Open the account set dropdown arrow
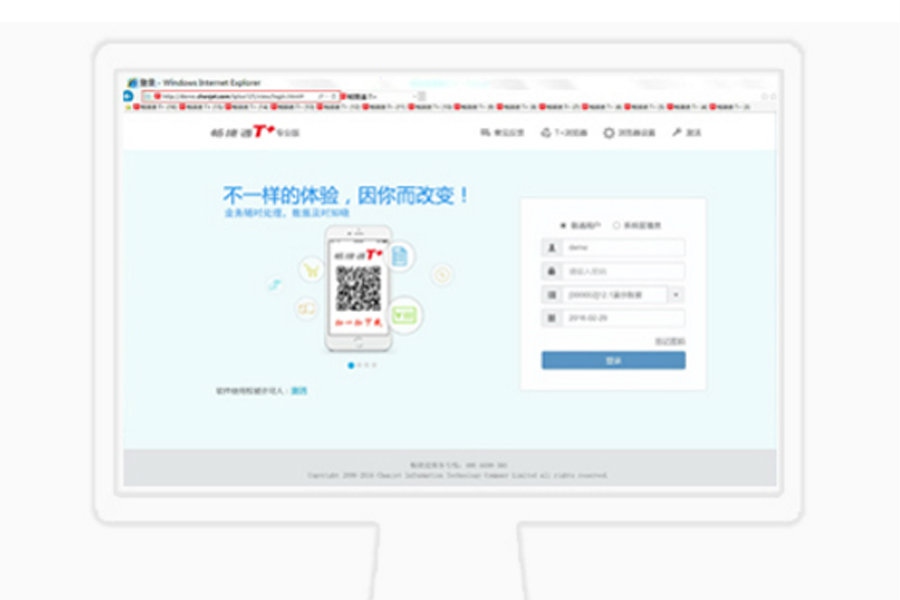Screen dimensions: 900x600 coord(676,295)
